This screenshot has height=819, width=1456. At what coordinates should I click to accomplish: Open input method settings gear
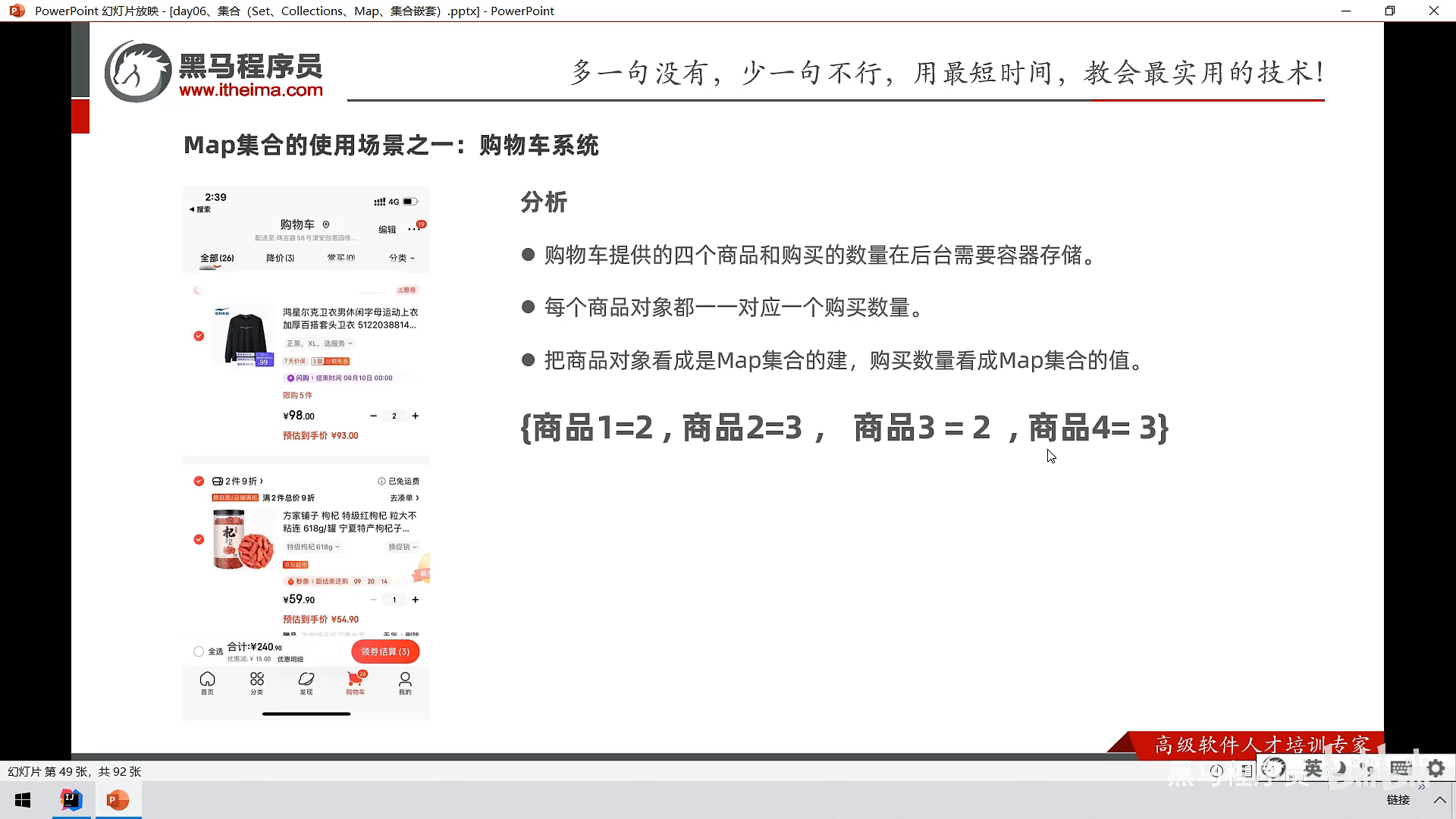click(1436, 768)
